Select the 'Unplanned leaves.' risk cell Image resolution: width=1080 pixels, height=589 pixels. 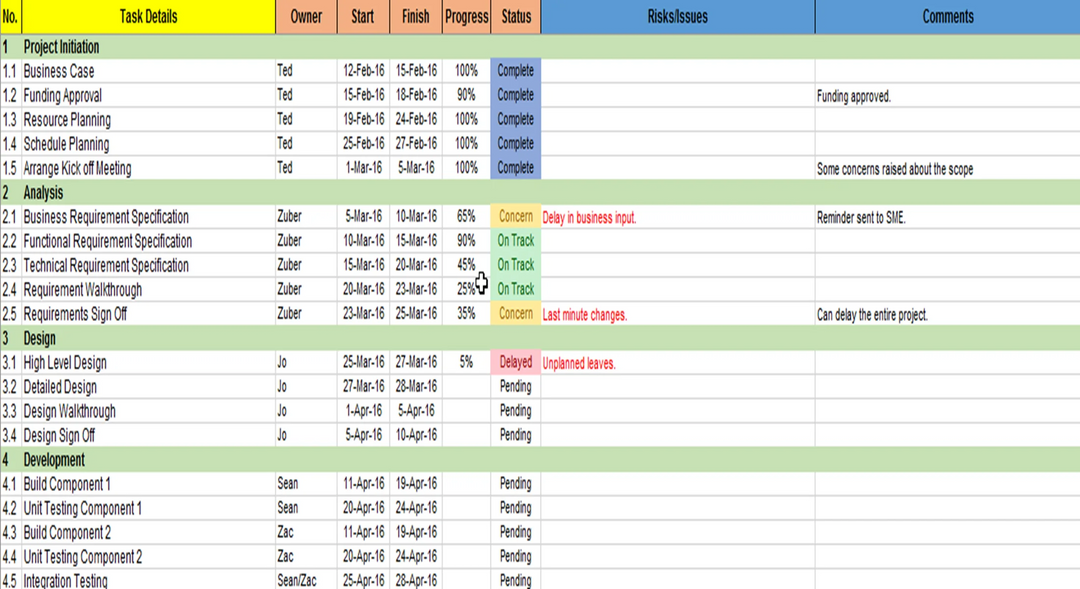coord(579,364)
